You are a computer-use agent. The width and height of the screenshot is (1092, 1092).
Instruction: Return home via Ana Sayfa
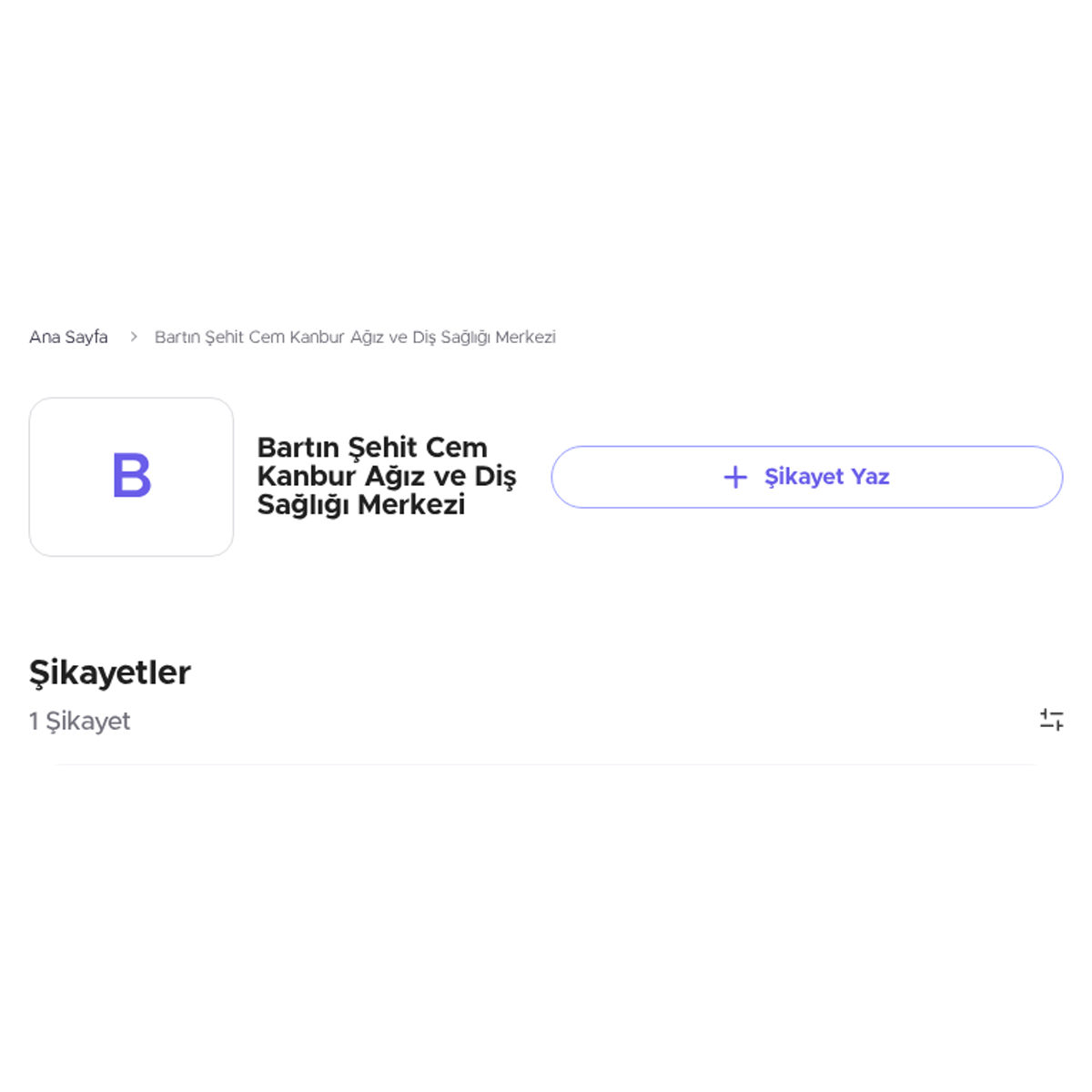[68, 337]
